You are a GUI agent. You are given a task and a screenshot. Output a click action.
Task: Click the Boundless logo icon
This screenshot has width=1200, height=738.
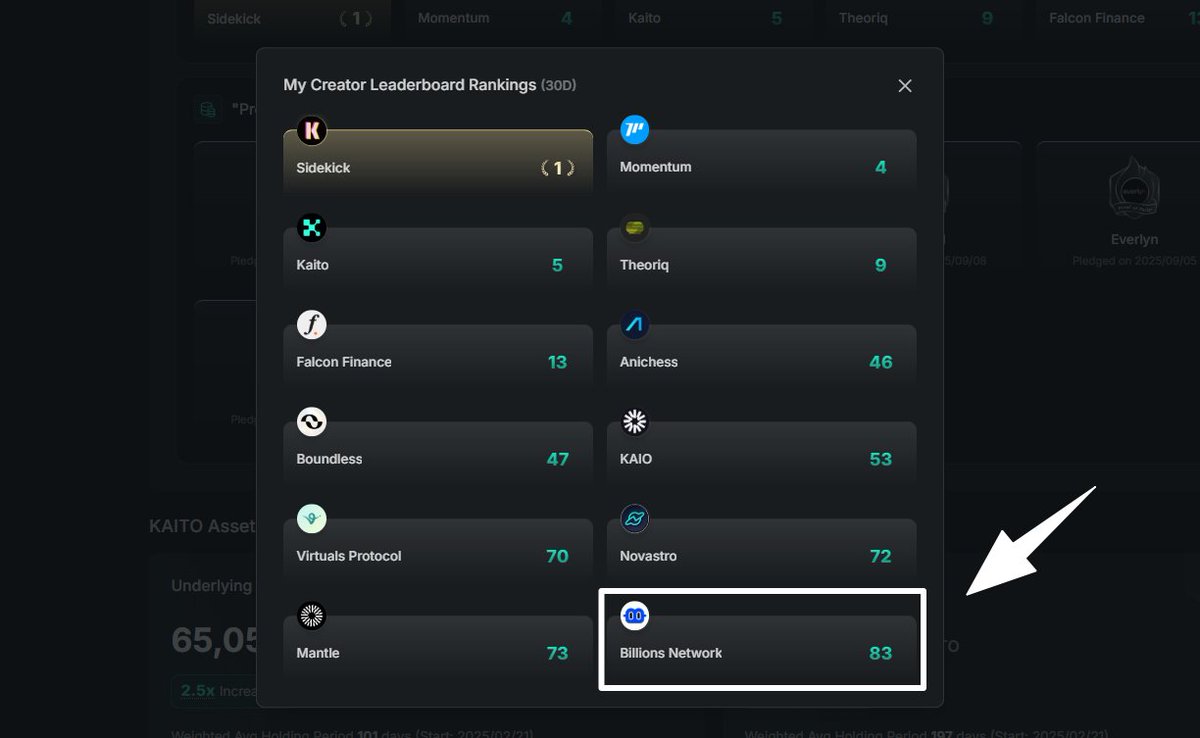tap(312, 421)
